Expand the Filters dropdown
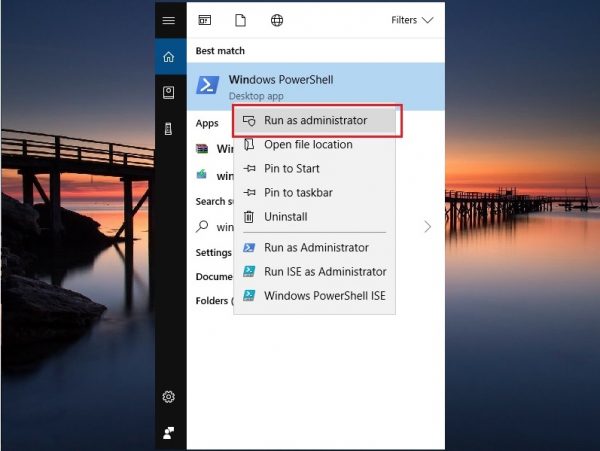This screenshot has width=600, height=451. pyautogui.click(x=412, y=20)
